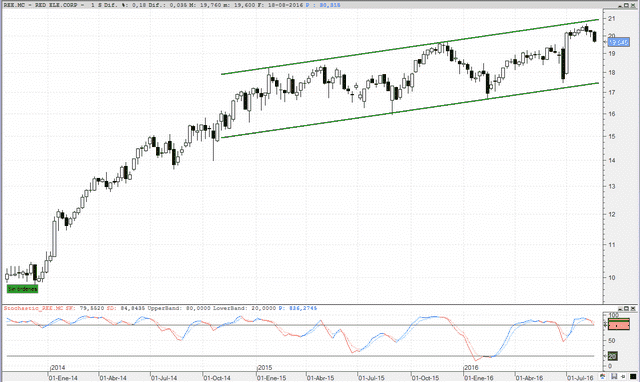Click the '01-Ene-14' date axis label
The image size is (640, 382).
63,378
